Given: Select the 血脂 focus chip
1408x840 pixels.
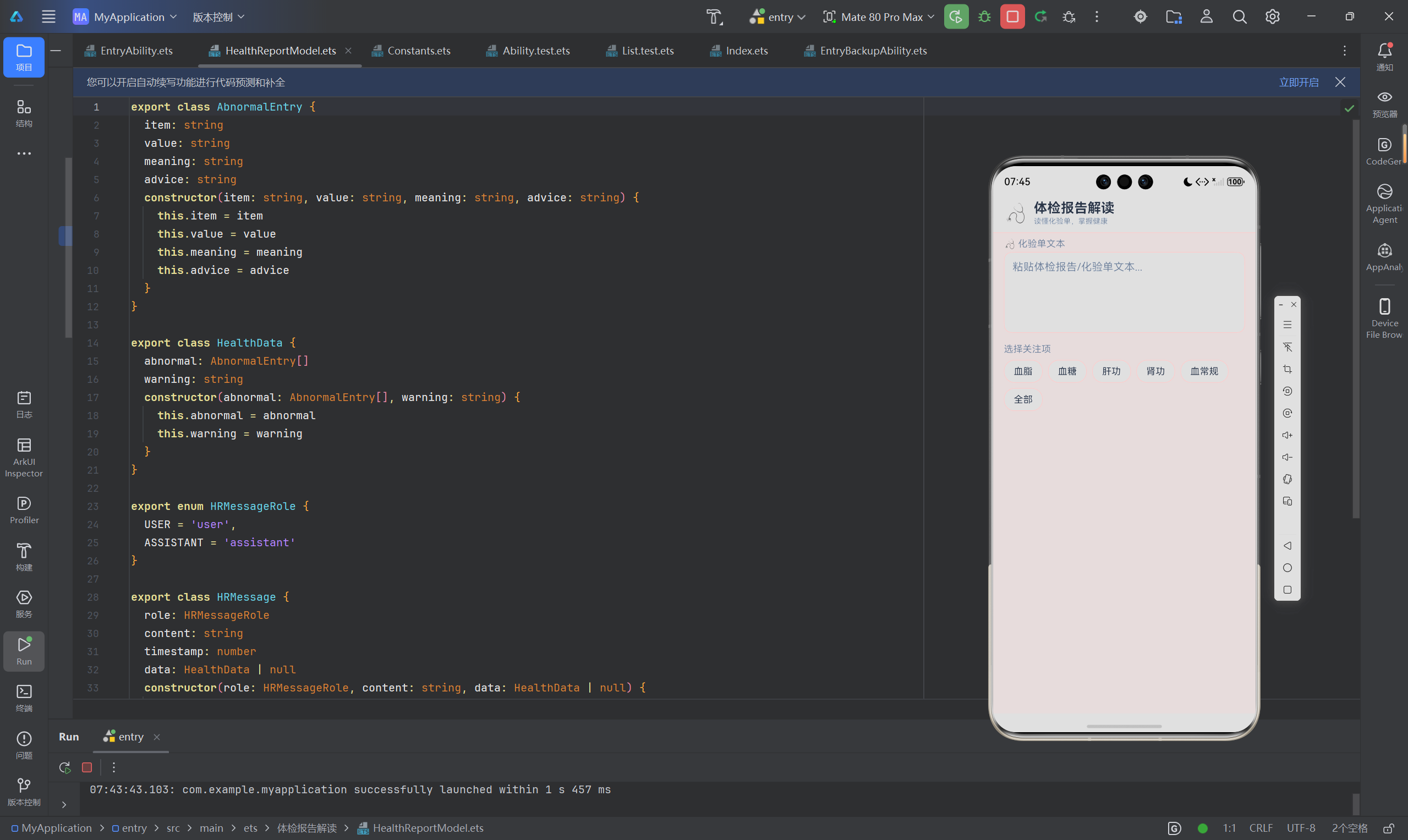Looking at the screenshot, I should click(1022, 371).
